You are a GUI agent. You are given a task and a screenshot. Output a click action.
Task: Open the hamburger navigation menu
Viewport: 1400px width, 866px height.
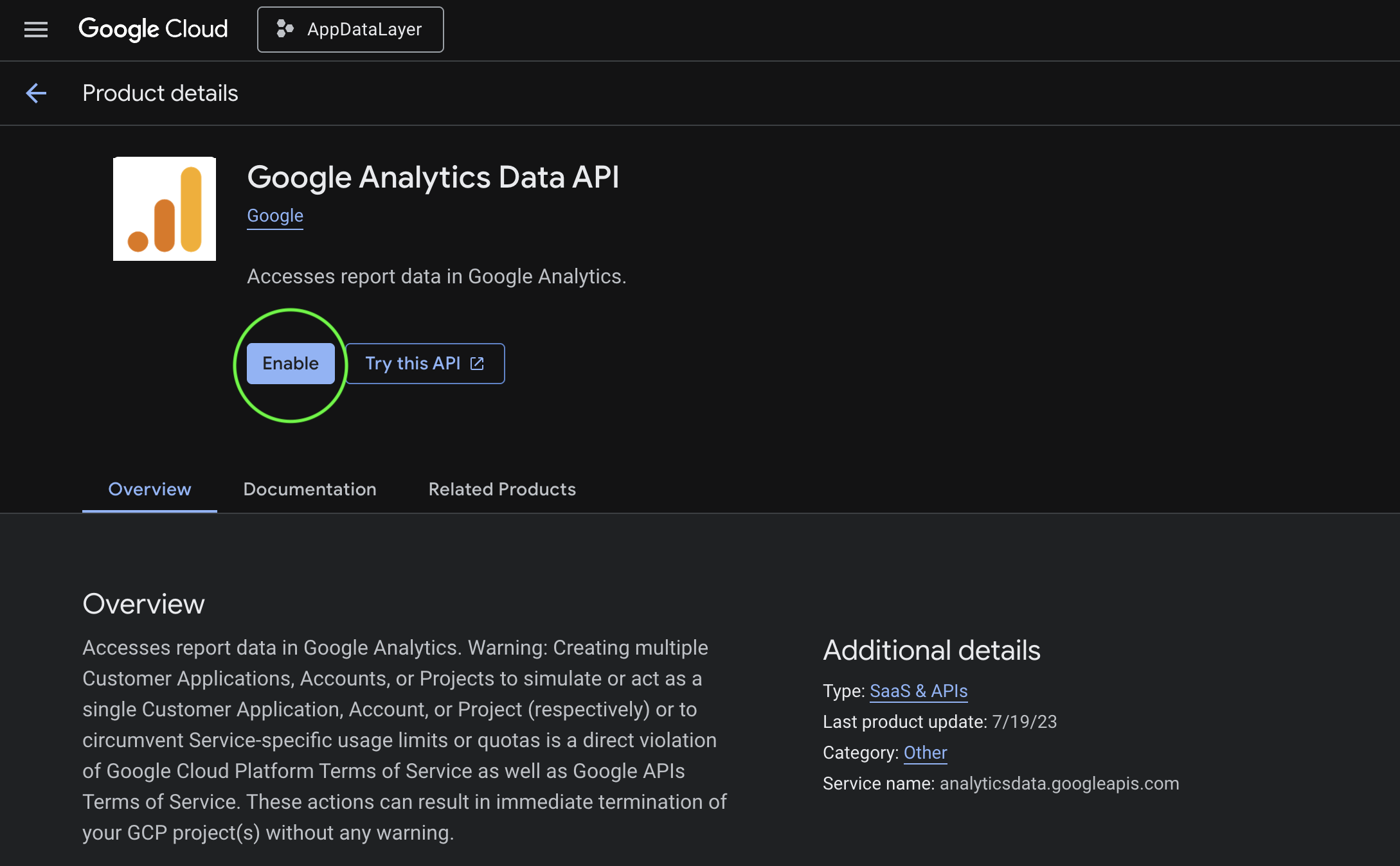click(x=36, y=30)
